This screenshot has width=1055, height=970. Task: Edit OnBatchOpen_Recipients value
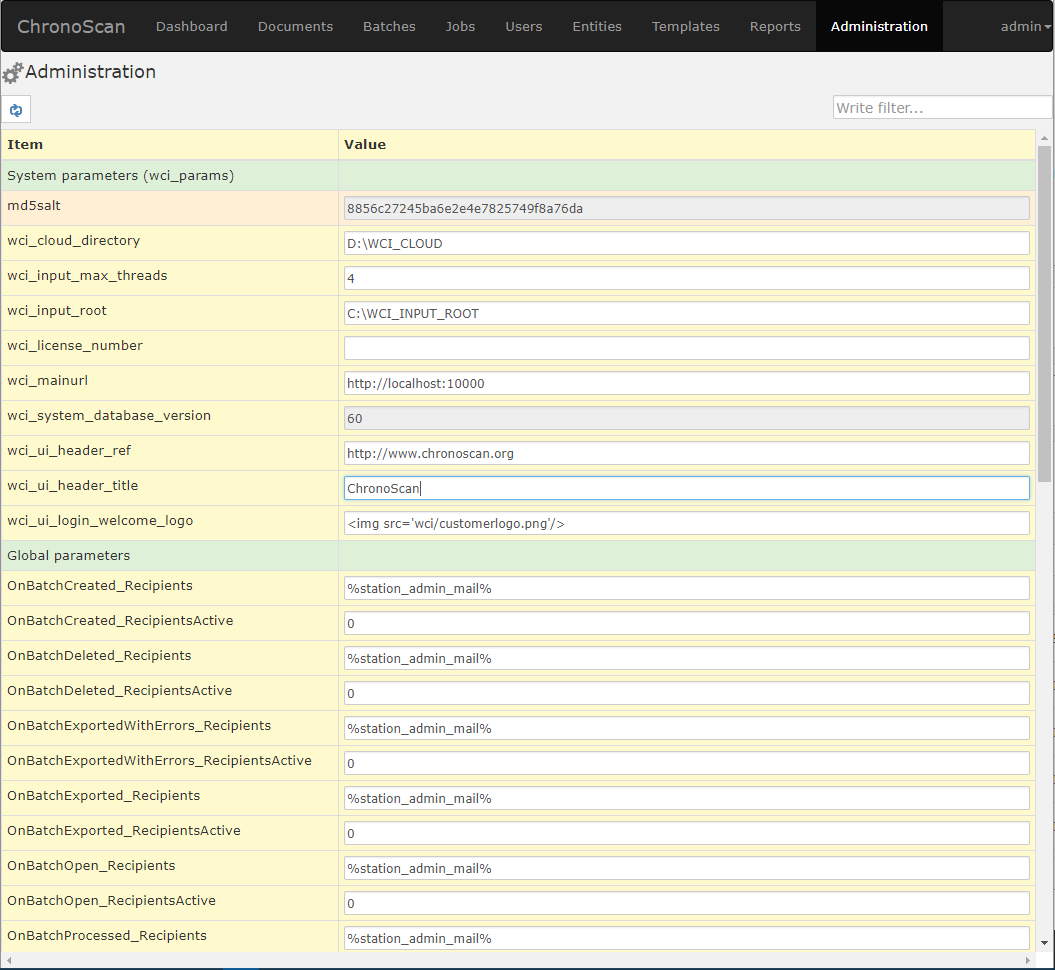pos(686,868)
